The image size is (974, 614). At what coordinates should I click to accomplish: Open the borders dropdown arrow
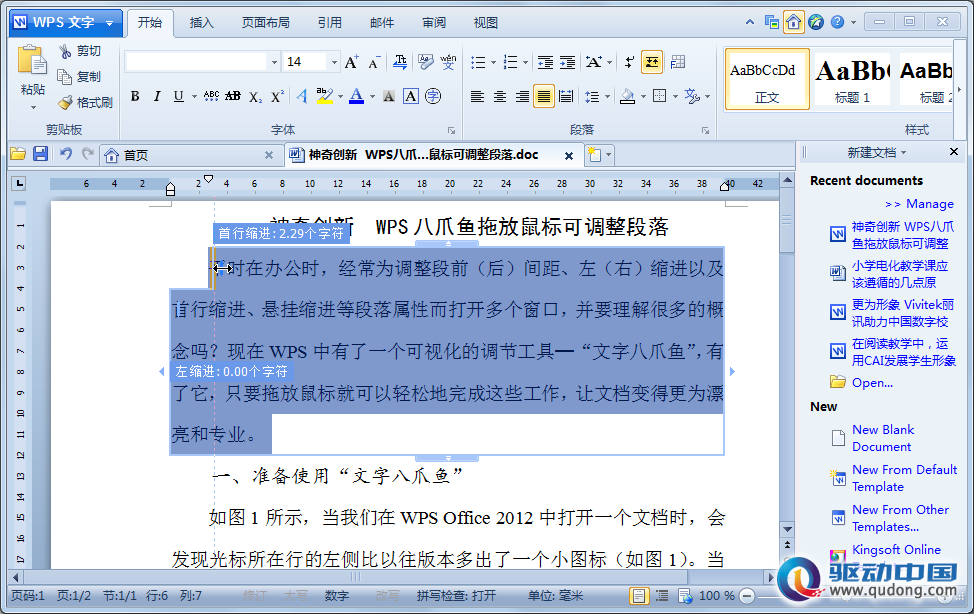(x=675, y=96)
